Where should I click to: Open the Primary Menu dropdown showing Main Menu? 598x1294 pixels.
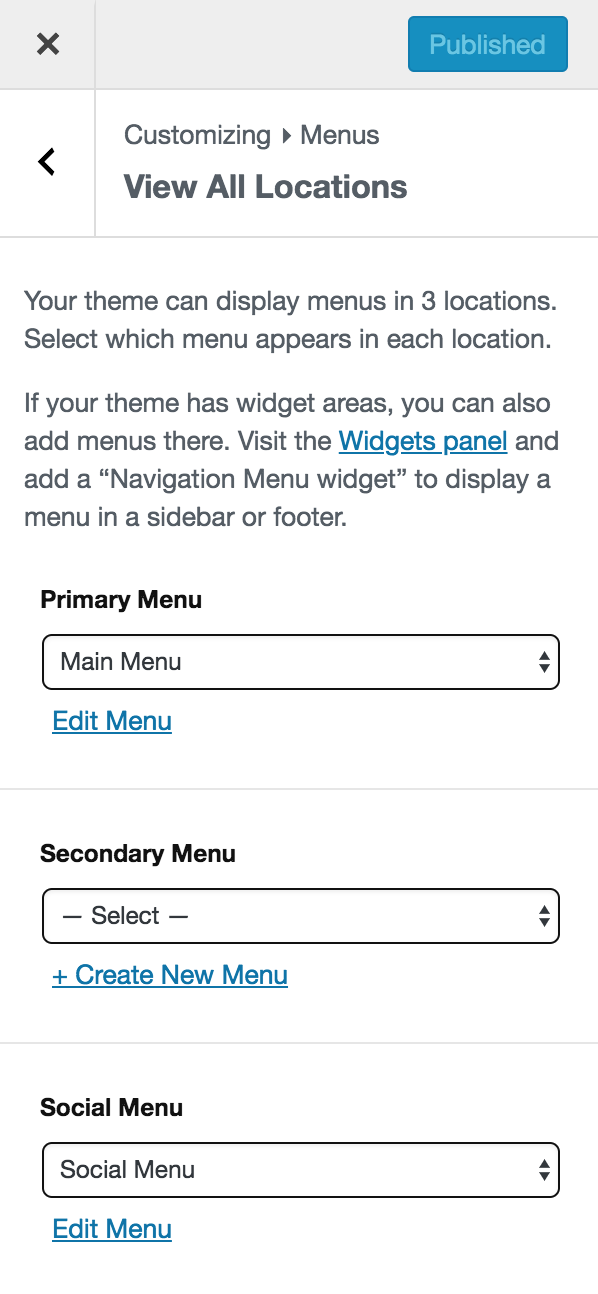pyautogui.click(x=300, y=662)
